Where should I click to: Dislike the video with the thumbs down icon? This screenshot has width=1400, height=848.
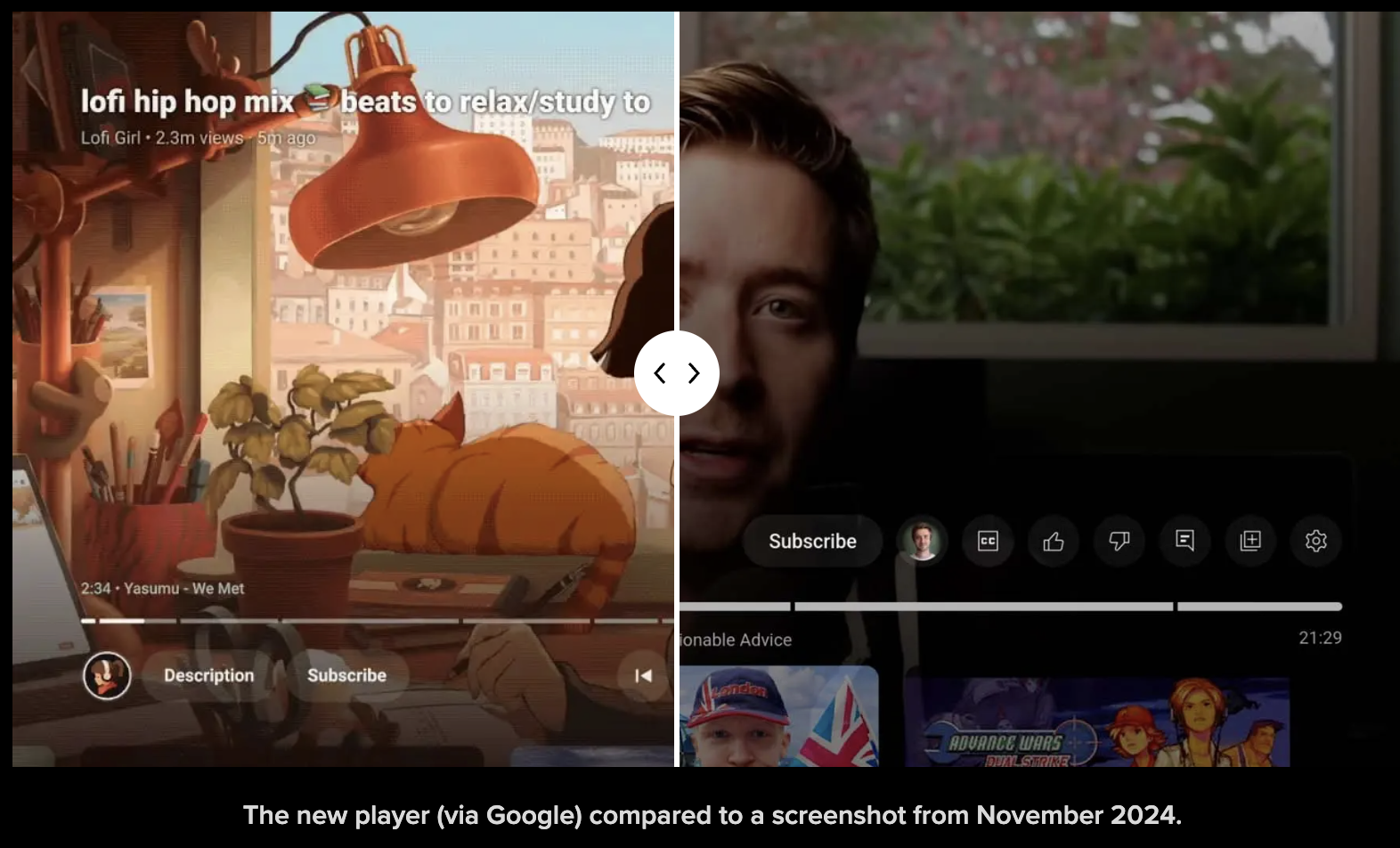pyautogui.click(x=1119, y=541)
